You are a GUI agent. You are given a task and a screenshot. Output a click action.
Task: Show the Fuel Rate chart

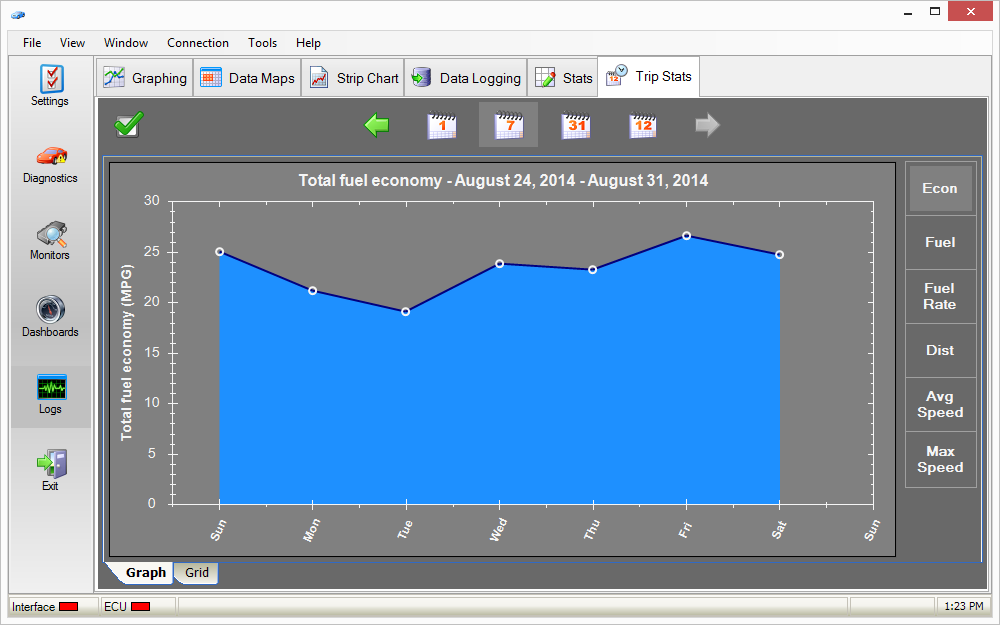point(939,296)
